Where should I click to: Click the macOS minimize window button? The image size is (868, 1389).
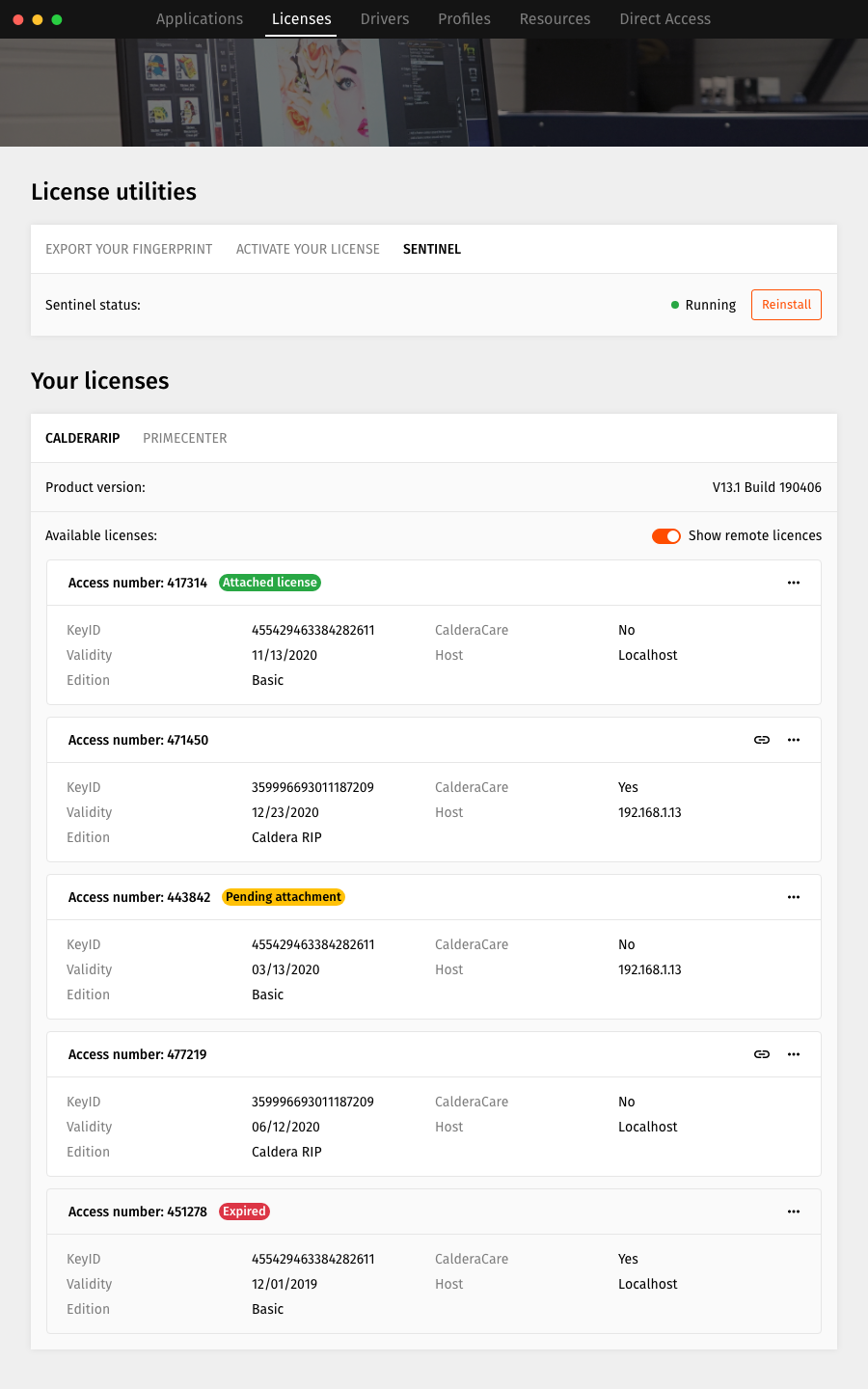(x=38, y=19)
